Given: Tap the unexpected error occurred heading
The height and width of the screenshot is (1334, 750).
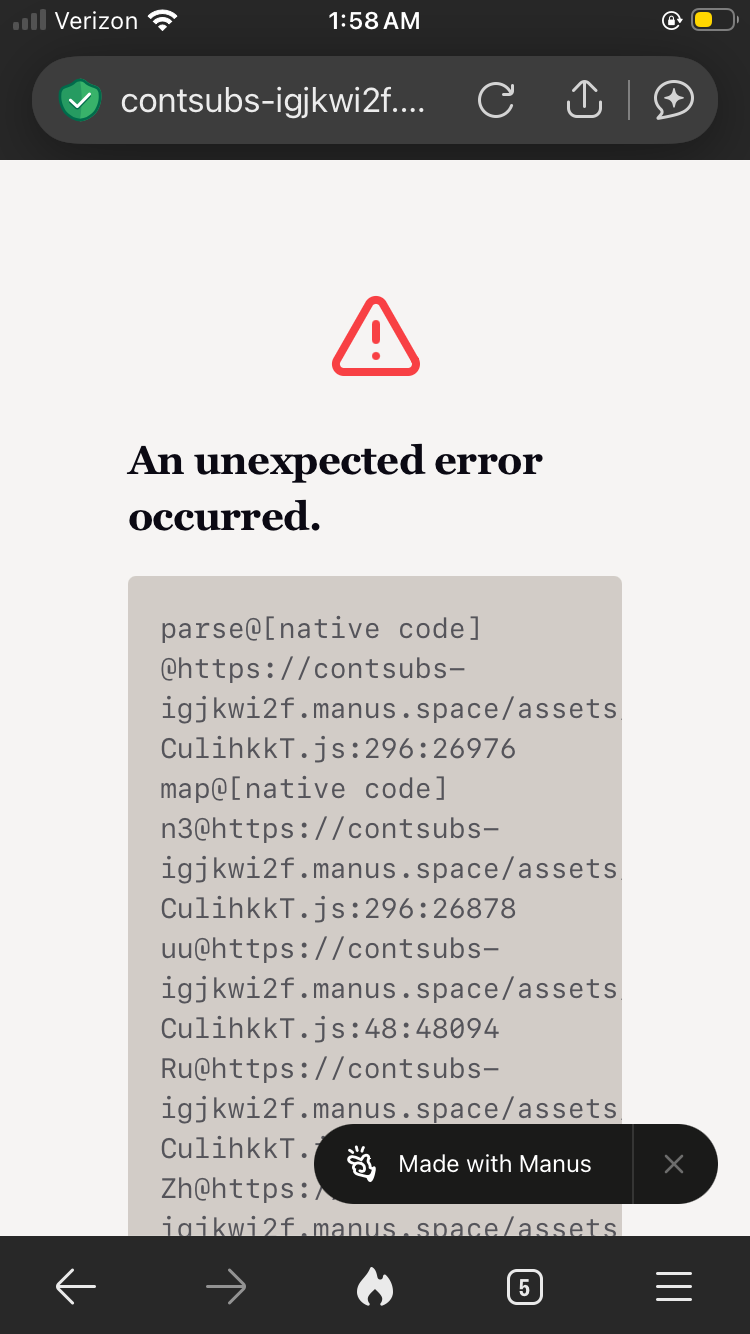Looking at the screenshot, I should tap(336, 488).
